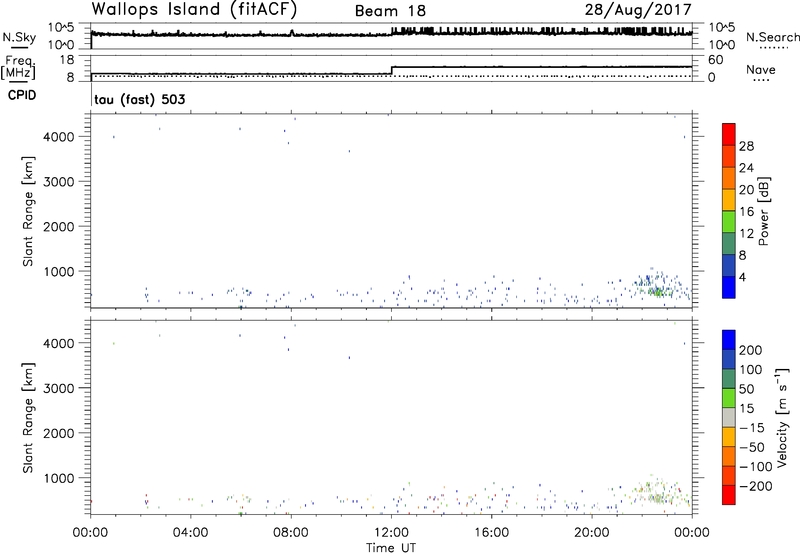This screenshot has width=800, height=554.
Task: Click the red segment below -200 on Velocity bar
Action: pyautogui.click(x=729, y=495)
